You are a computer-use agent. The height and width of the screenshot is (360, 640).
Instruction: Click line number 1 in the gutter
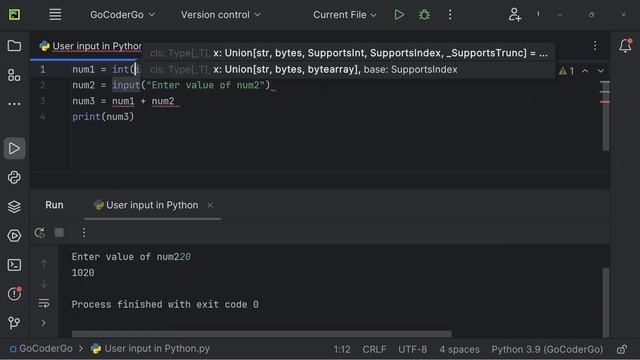(x=42, y=69)
